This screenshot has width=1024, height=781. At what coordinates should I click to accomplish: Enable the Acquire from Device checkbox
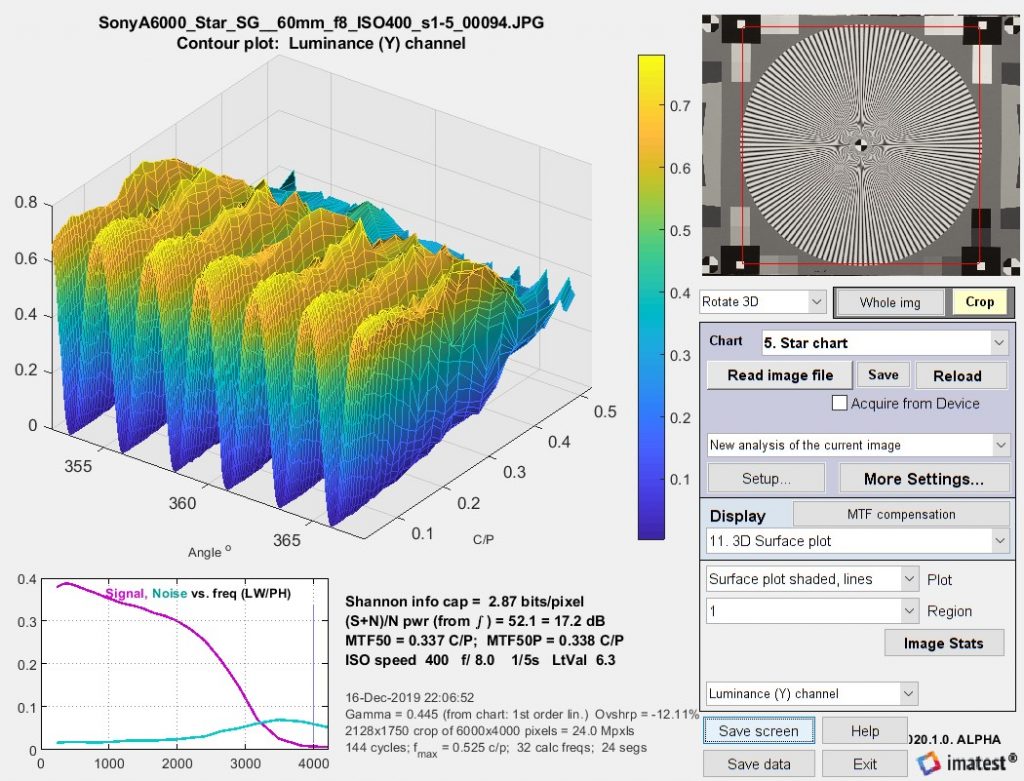[x=839, y=403]
